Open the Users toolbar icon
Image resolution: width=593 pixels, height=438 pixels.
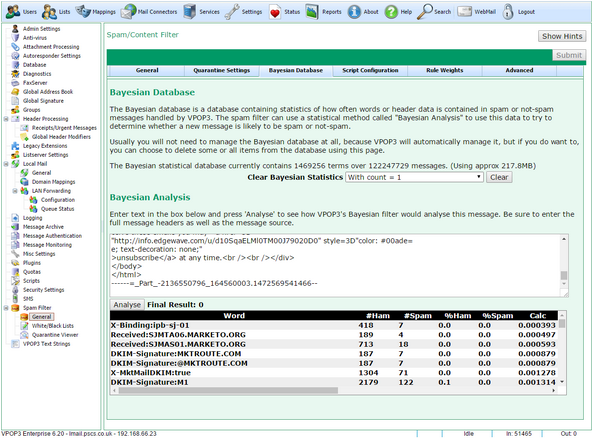pos(13,12)
